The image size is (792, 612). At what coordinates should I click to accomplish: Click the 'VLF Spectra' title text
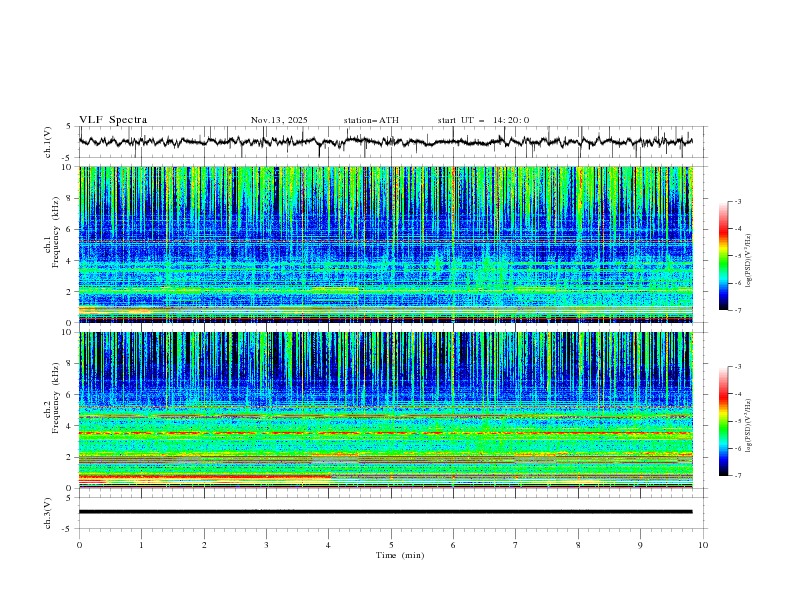(x=113, y=120)
